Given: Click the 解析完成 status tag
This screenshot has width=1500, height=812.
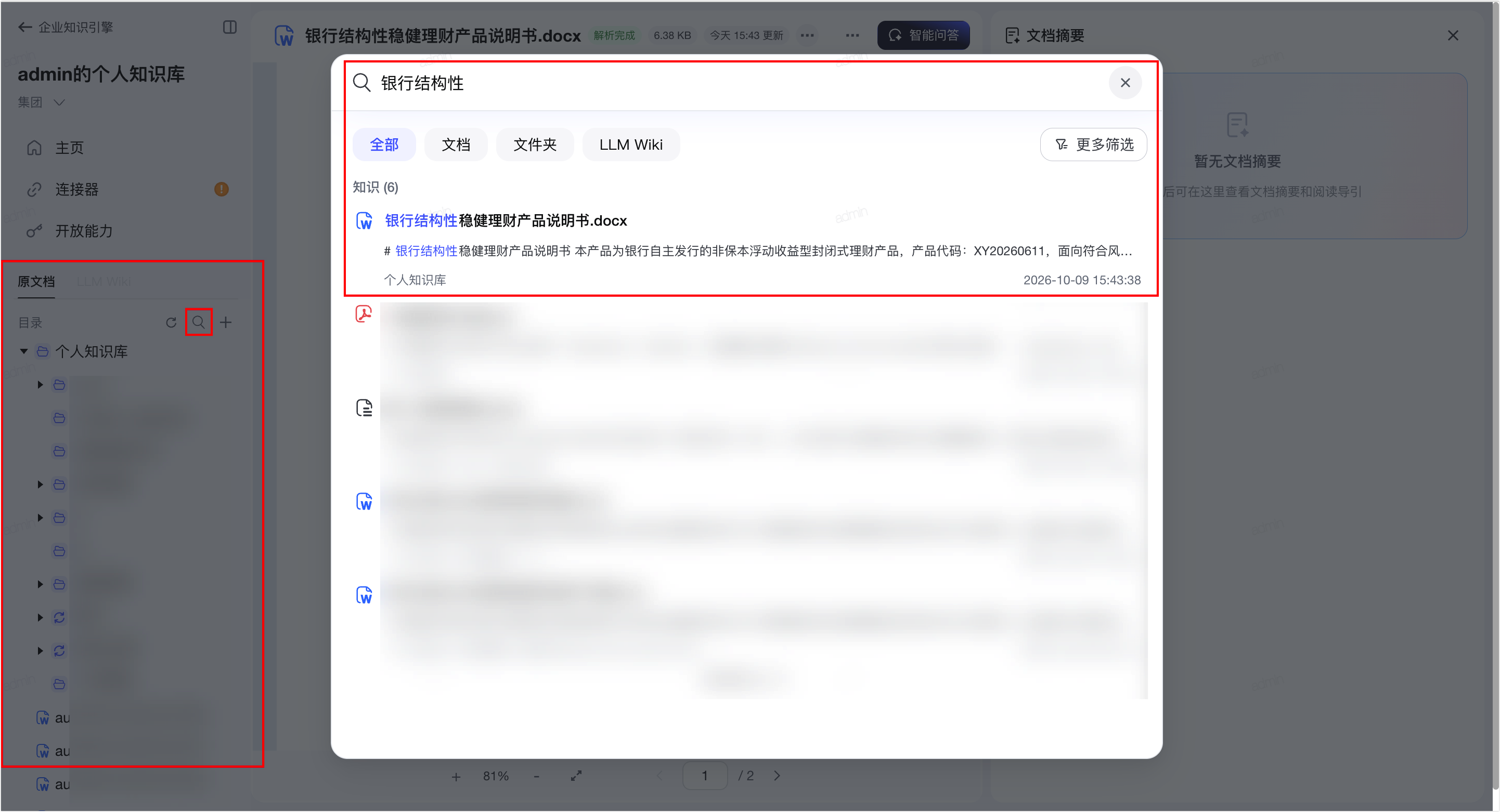Looking at the screenshot, I should 614,35.
